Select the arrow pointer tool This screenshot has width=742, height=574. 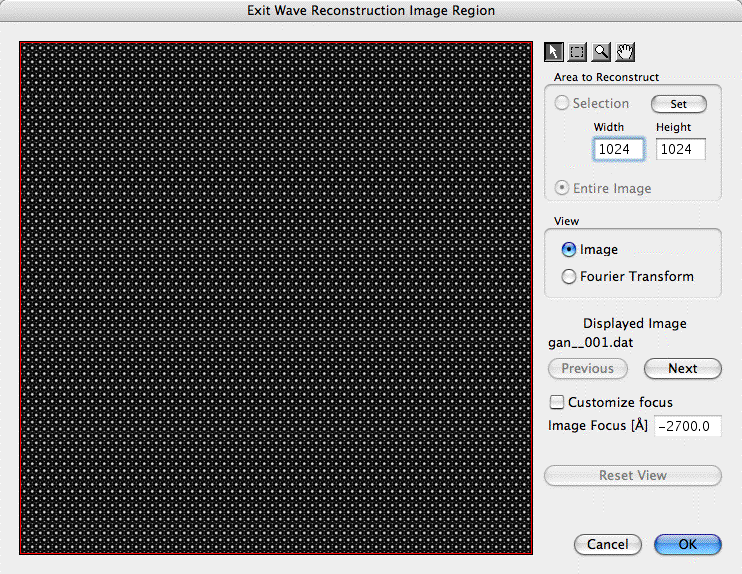tap(554, 52)
